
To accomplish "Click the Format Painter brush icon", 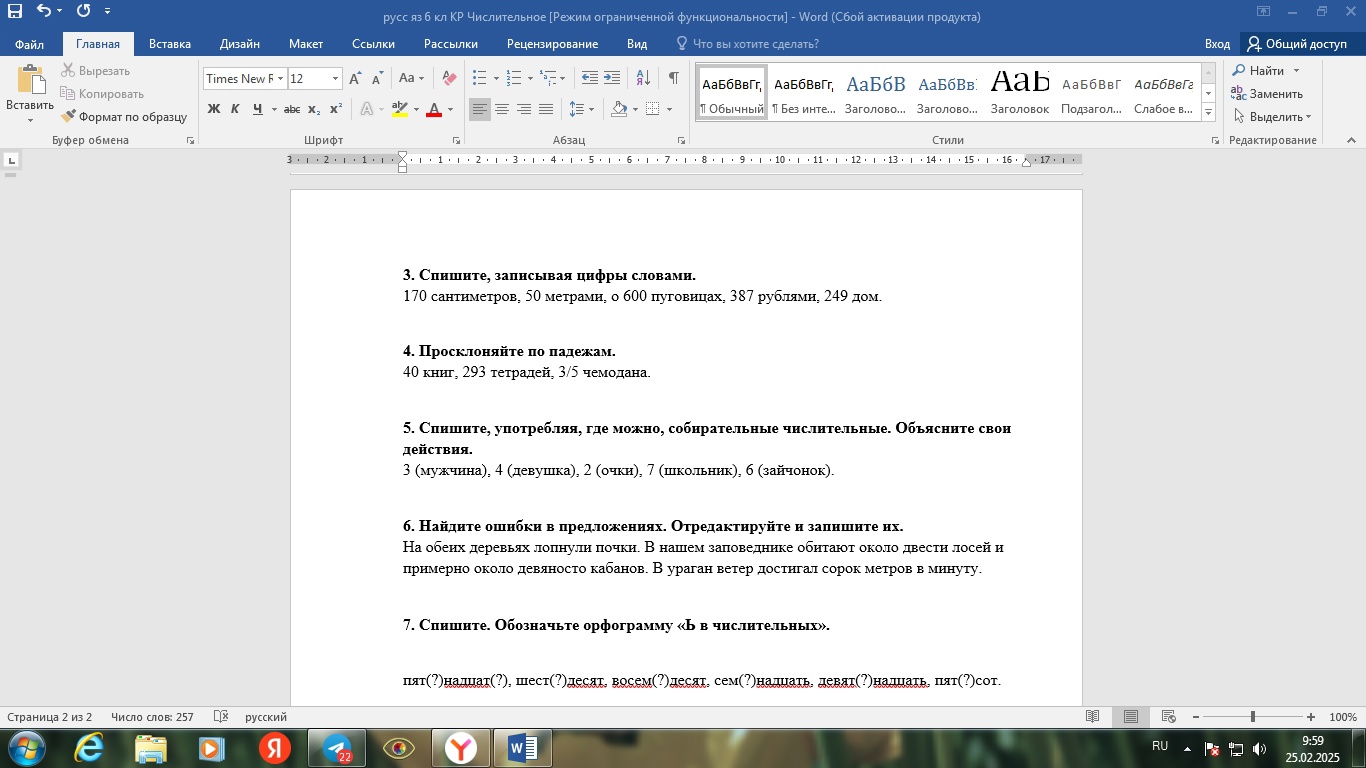I will (x=68, y=117).
